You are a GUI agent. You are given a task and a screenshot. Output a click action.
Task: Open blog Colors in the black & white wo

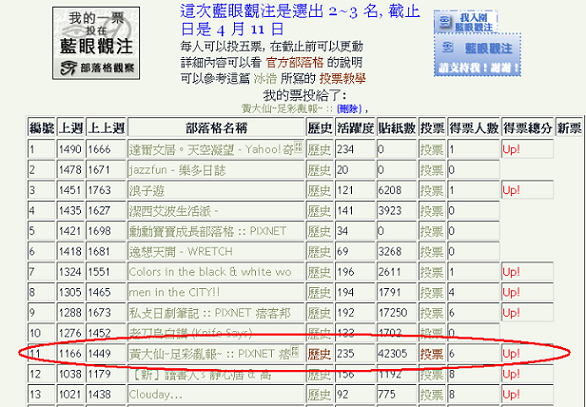tap(210, 272)
